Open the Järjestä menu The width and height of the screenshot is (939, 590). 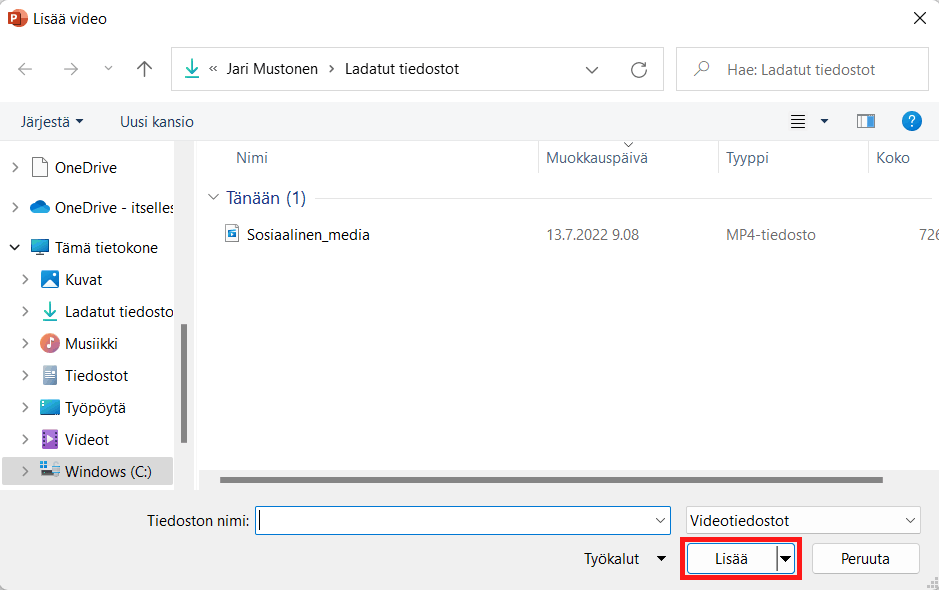pos(52,122)
